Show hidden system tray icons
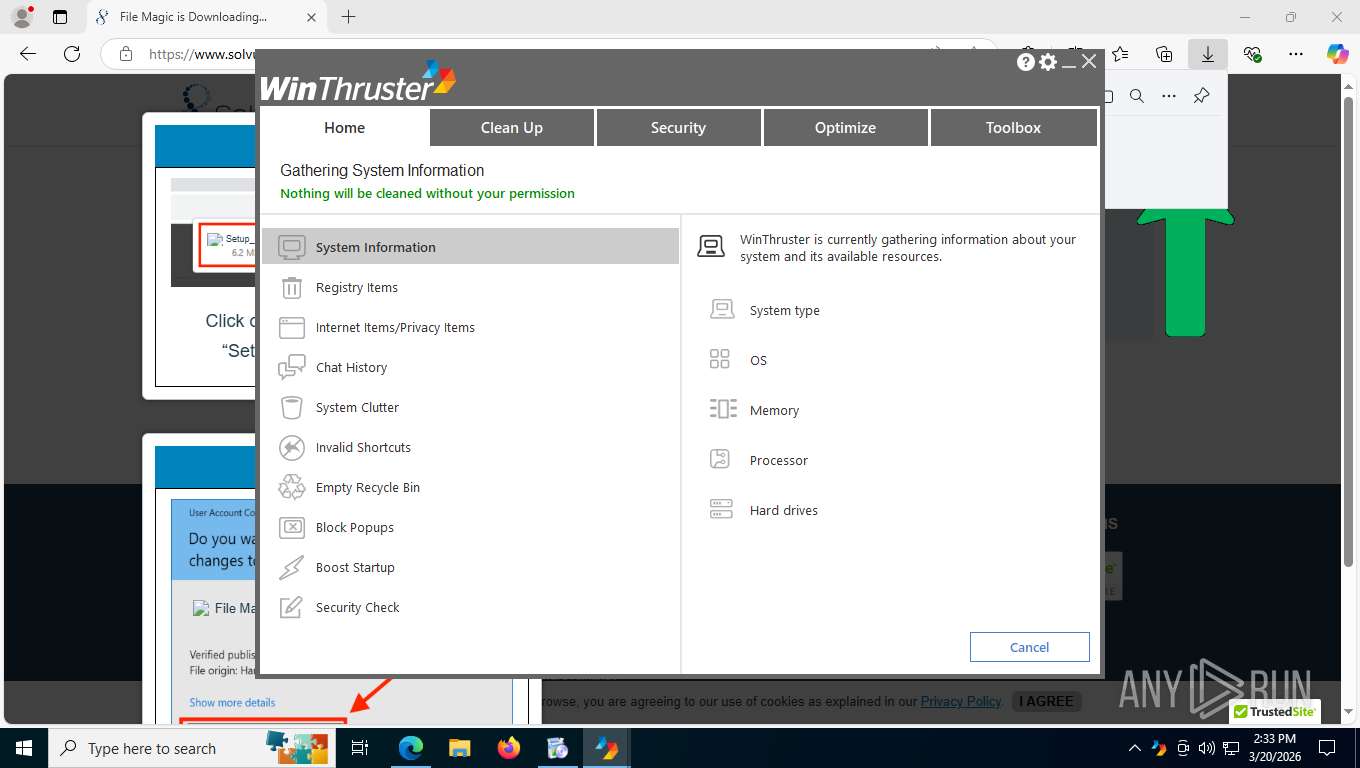Viewport: 1360px width, 768px height. (x=1134, y=748)
